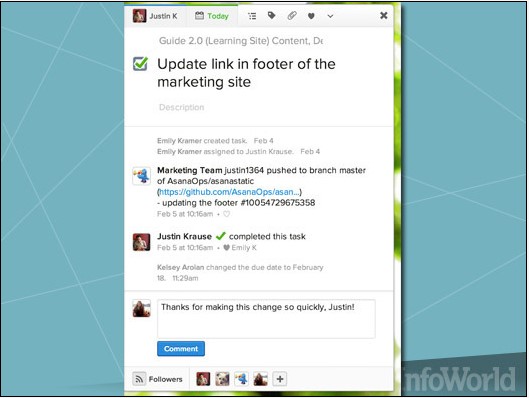Image resolution: width=529 pixels, height=398 pixels.
Task: Open the Guide 2.0 project breadcrumb
Action: coord(241,41)
